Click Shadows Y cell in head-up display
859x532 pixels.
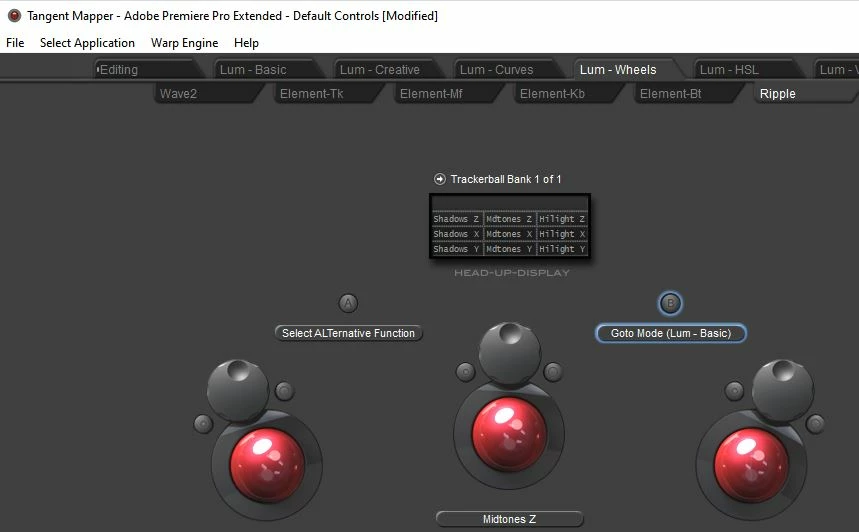click(x=456, y=249)
